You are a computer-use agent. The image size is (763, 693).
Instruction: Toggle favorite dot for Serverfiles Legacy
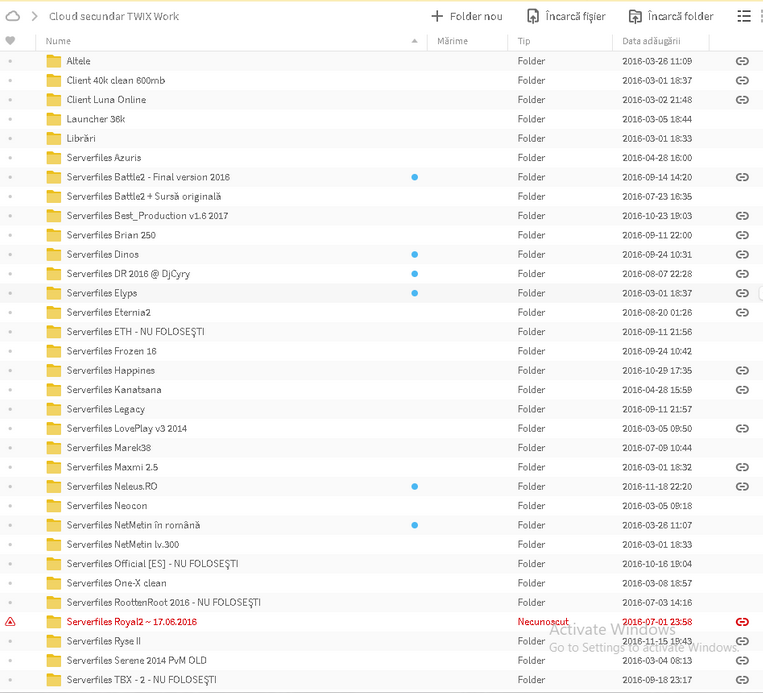[x=10, y=410]
